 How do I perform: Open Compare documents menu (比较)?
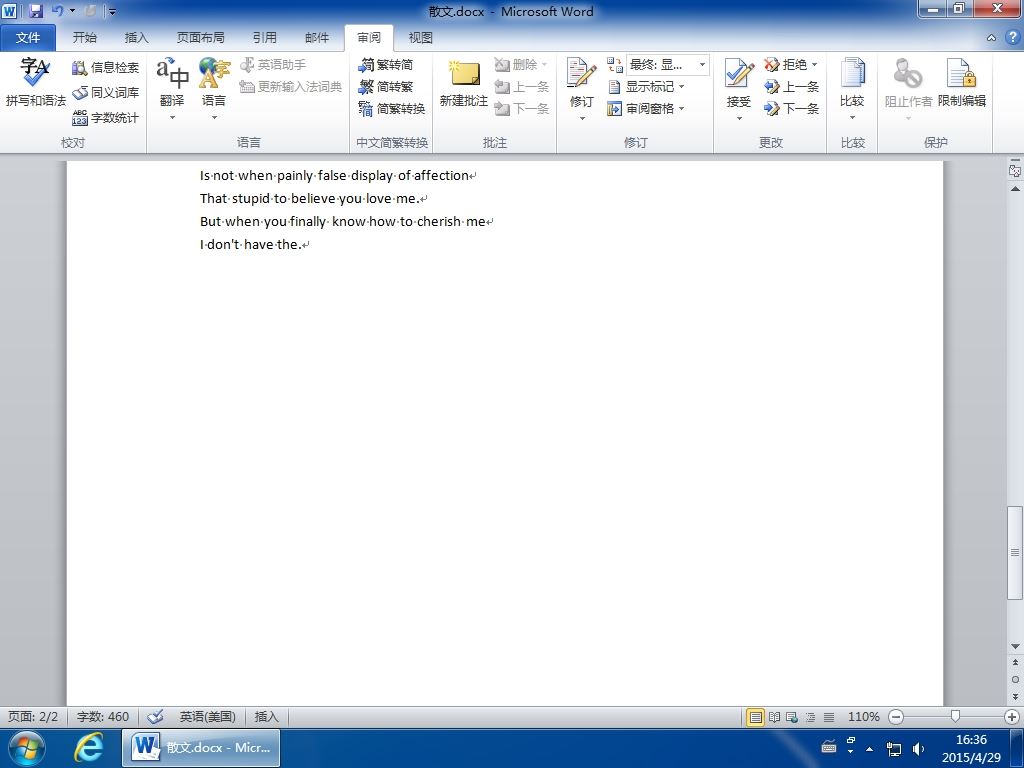[852, 89]
